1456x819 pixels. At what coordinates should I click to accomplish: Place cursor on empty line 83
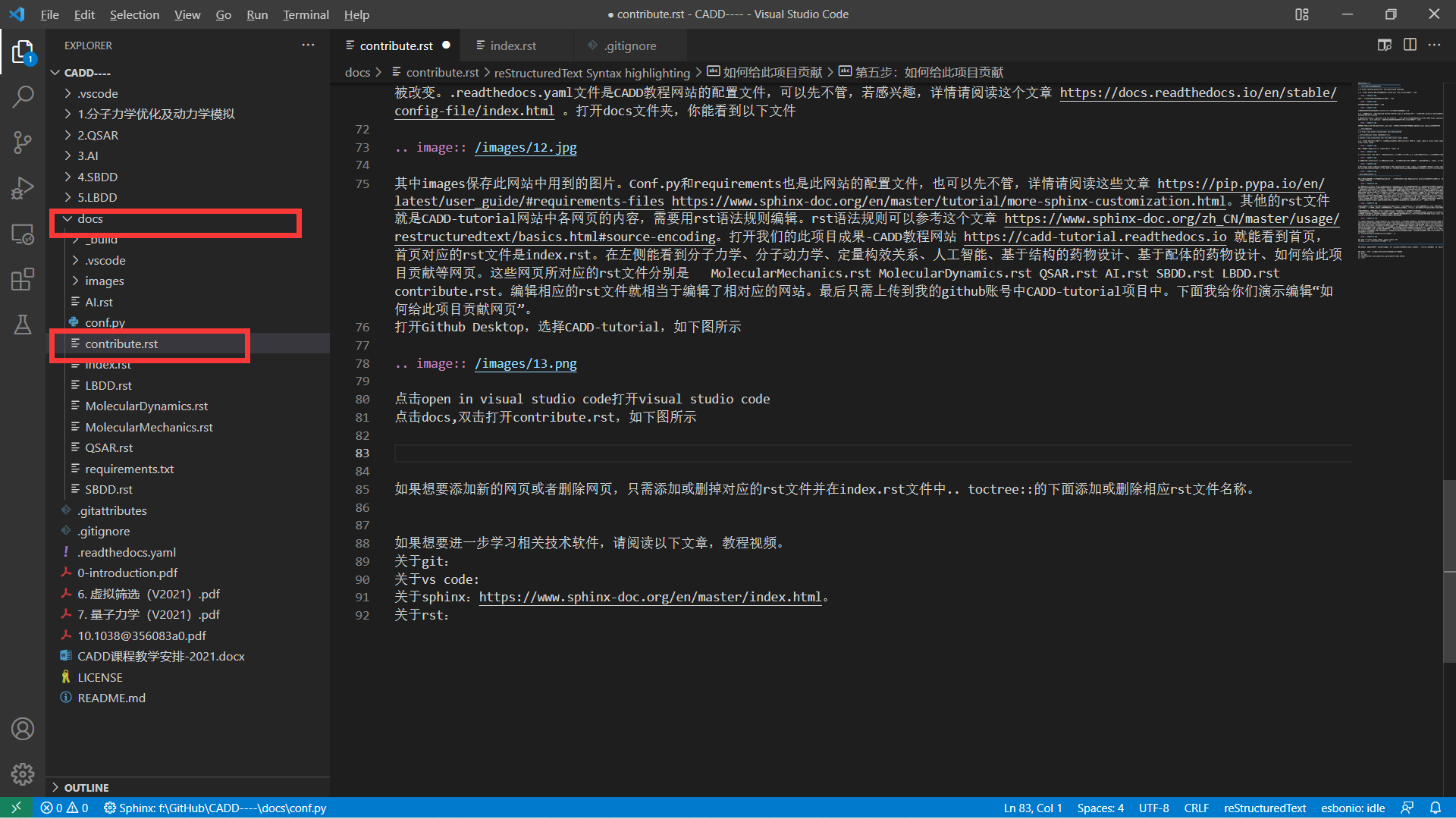(872, 453)
